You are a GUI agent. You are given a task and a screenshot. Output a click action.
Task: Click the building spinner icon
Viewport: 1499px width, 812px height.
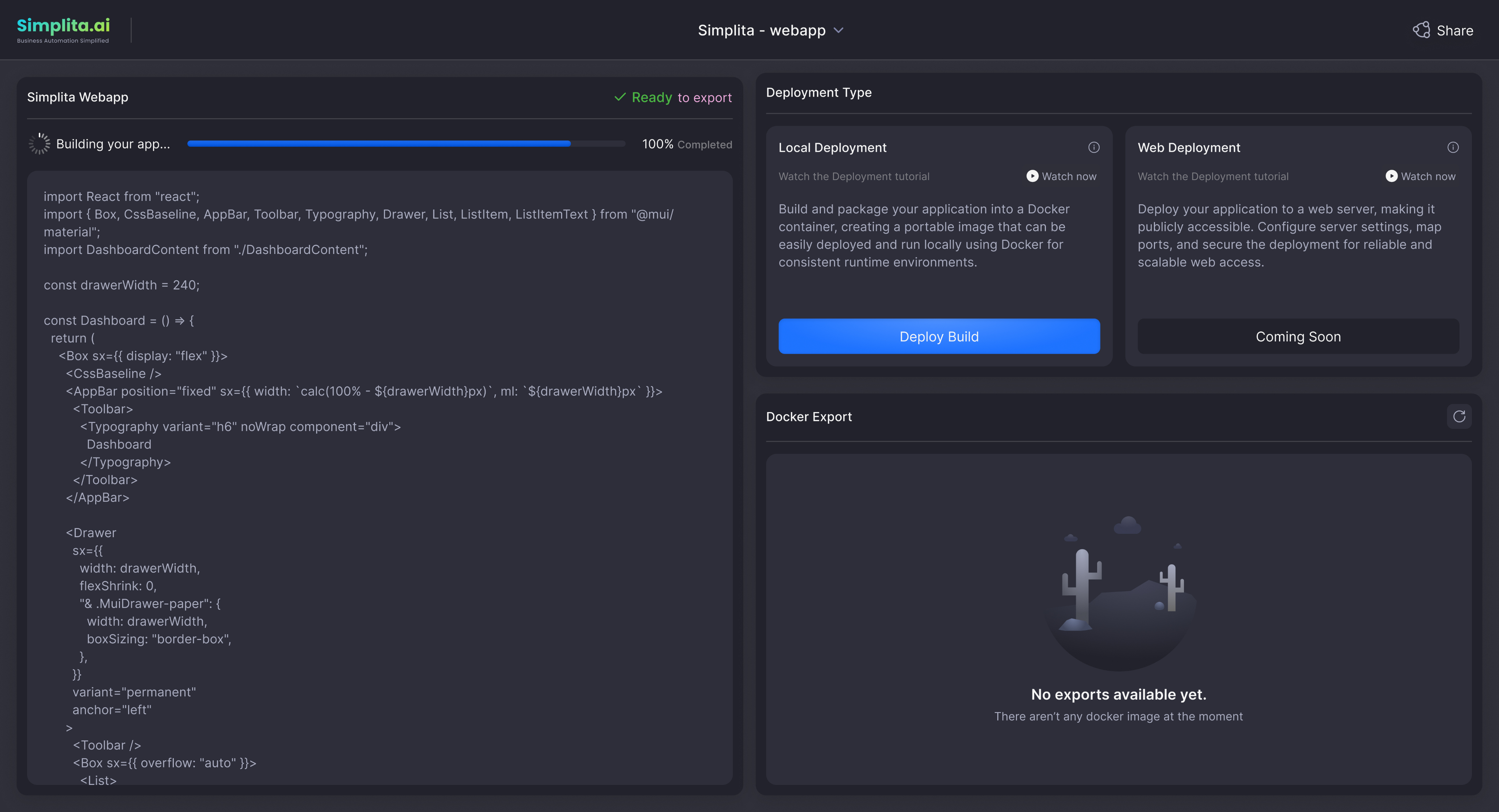coord(40,144)
